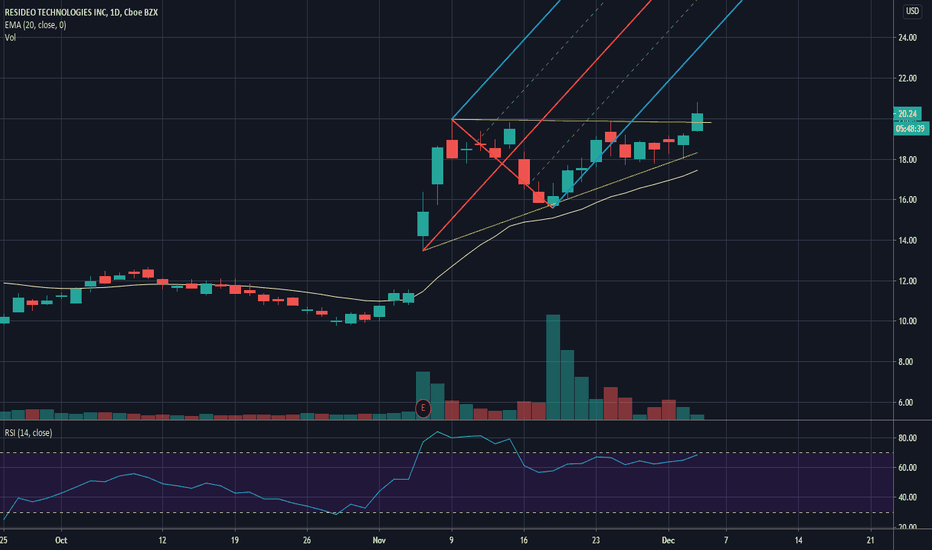Viewport: 932px width, 550px height.
Task: Click the RESIDEO TECHNOLOGIES INC symbol title
Action: point(81,12)
